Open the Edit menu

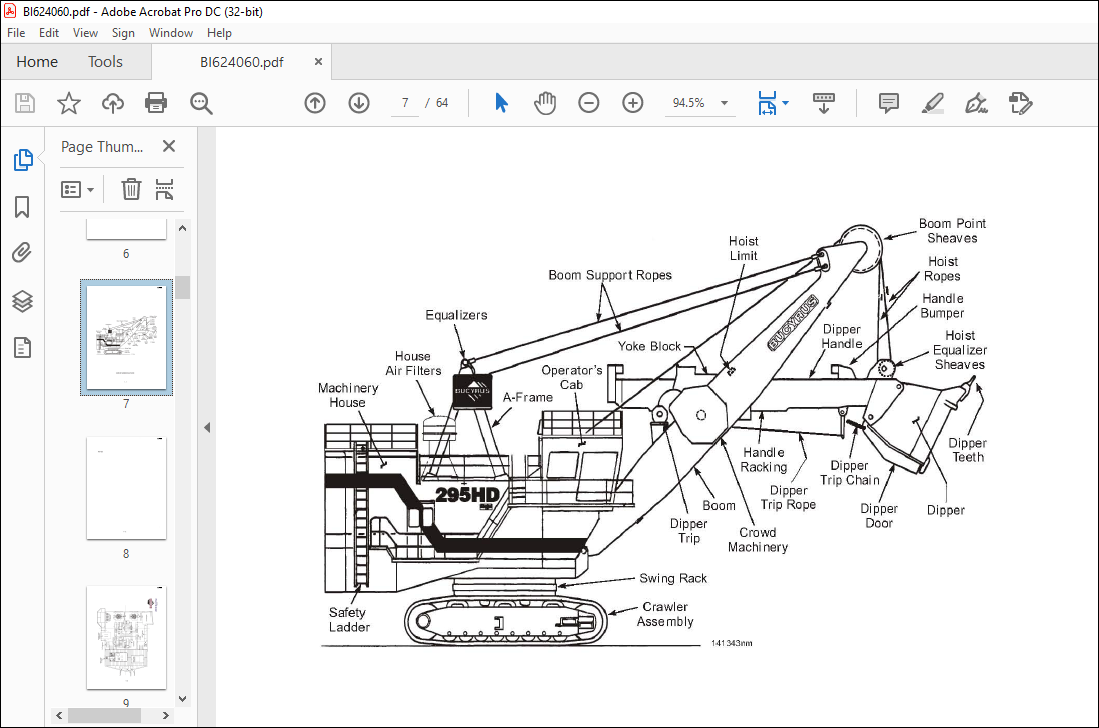pos(48,33)
